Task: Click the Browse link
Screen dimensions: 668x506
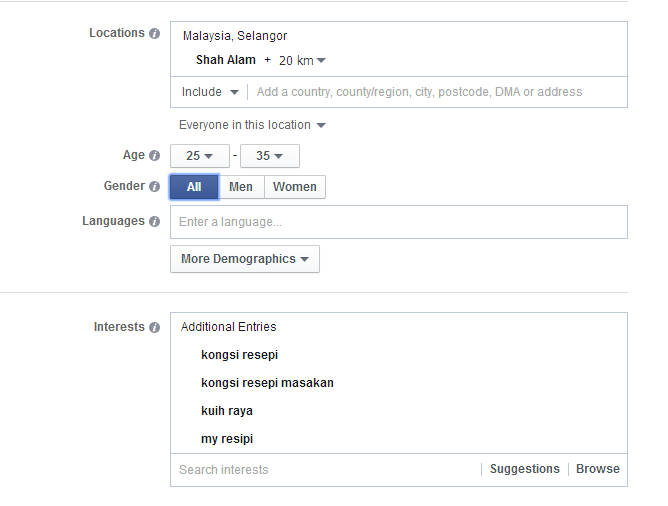Action: tap(598, 469)
